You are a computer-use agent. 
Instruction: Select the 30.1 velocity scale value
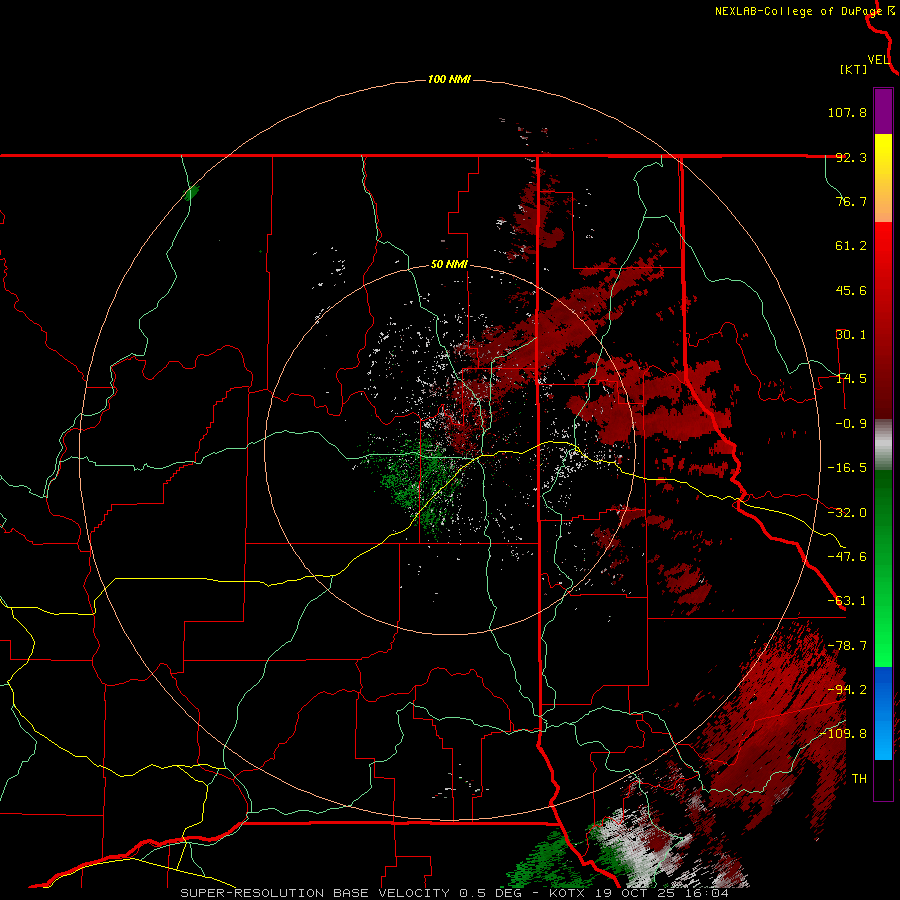(851, 335)
